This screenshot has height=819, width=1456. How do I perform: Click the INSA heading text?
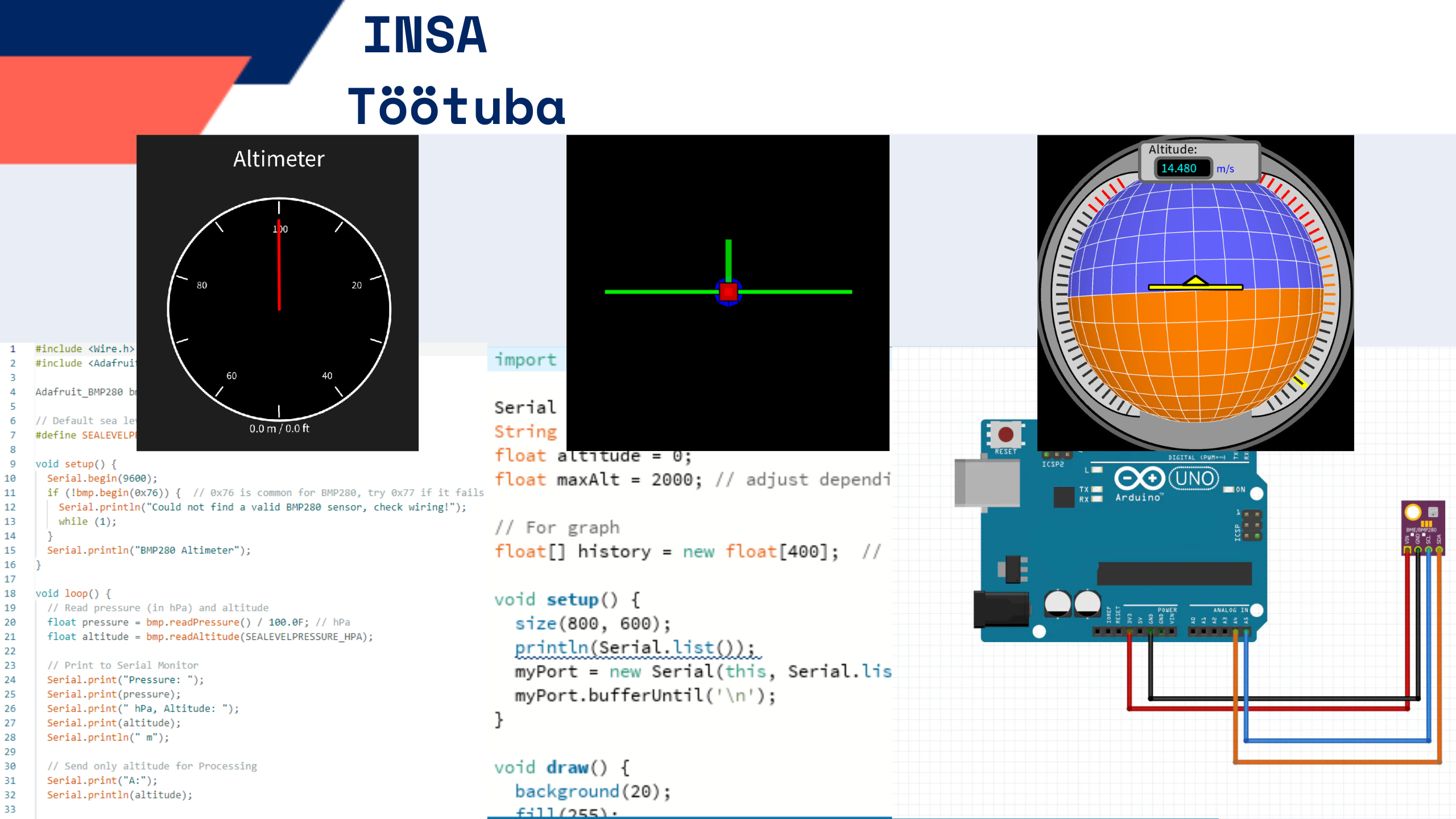(425, 35)
